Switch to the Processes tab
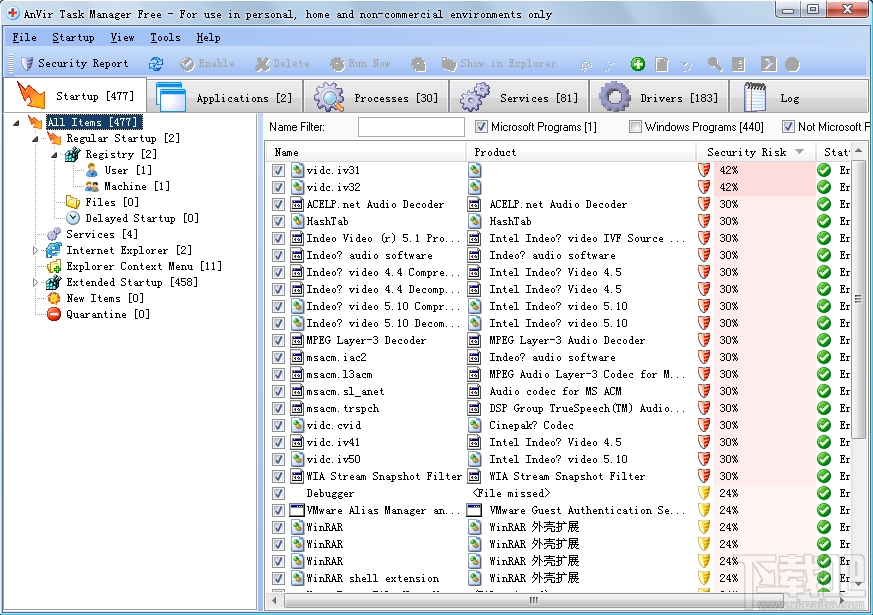Image resolution: width=873 pixels, height=615 pixels. tap(380, 98)
